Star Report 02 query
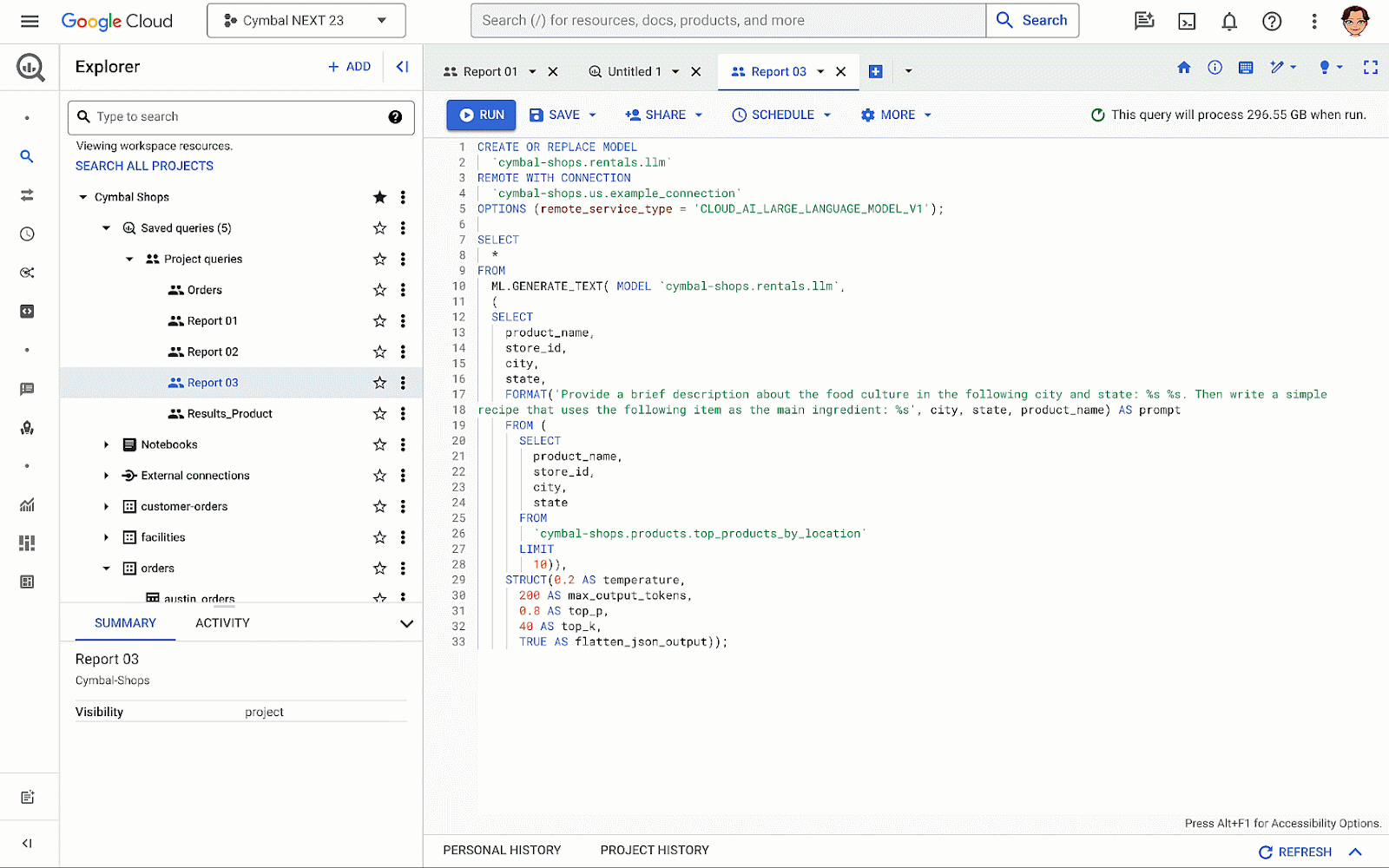The height and width of the screenshot is (868, 1389). pos(379,352)
